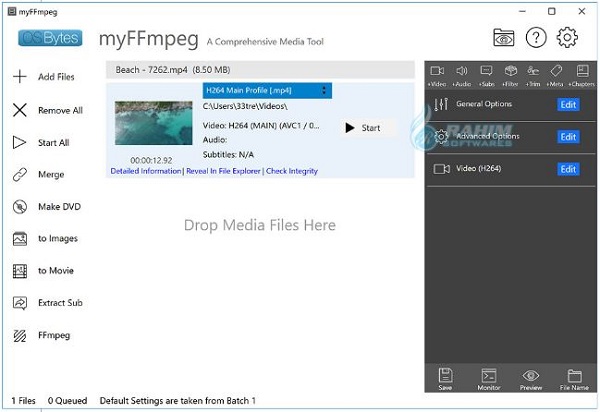Open help with the question mark icon
Image resolution: width=600 pixels, height=412 pixels.
(x=536, y=37)
